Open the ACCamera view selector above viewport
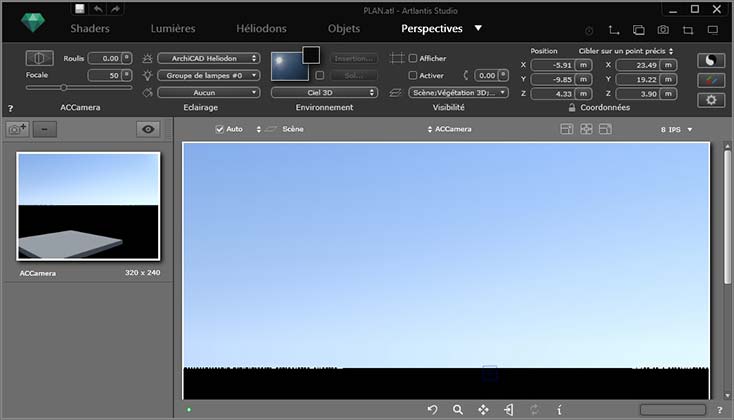Image resolution: width=734 pixels, height=420 pixels. (x=449, y=129)
